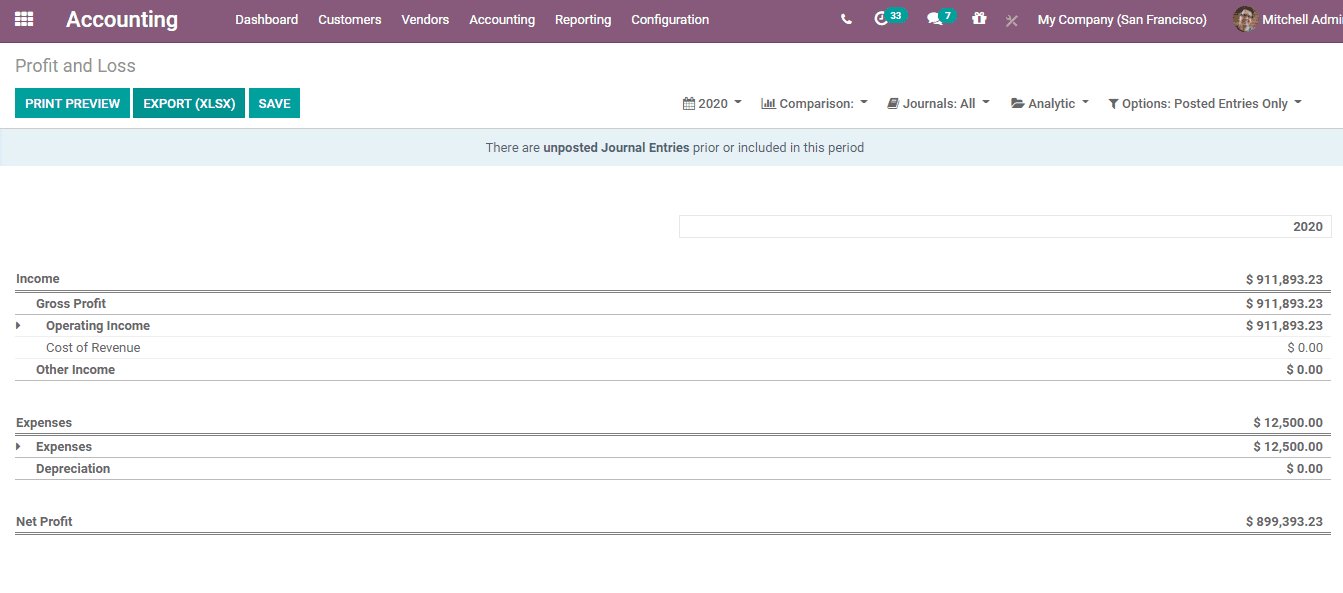Click the phone call icon

pyautogui.click(x=846, y=19)
